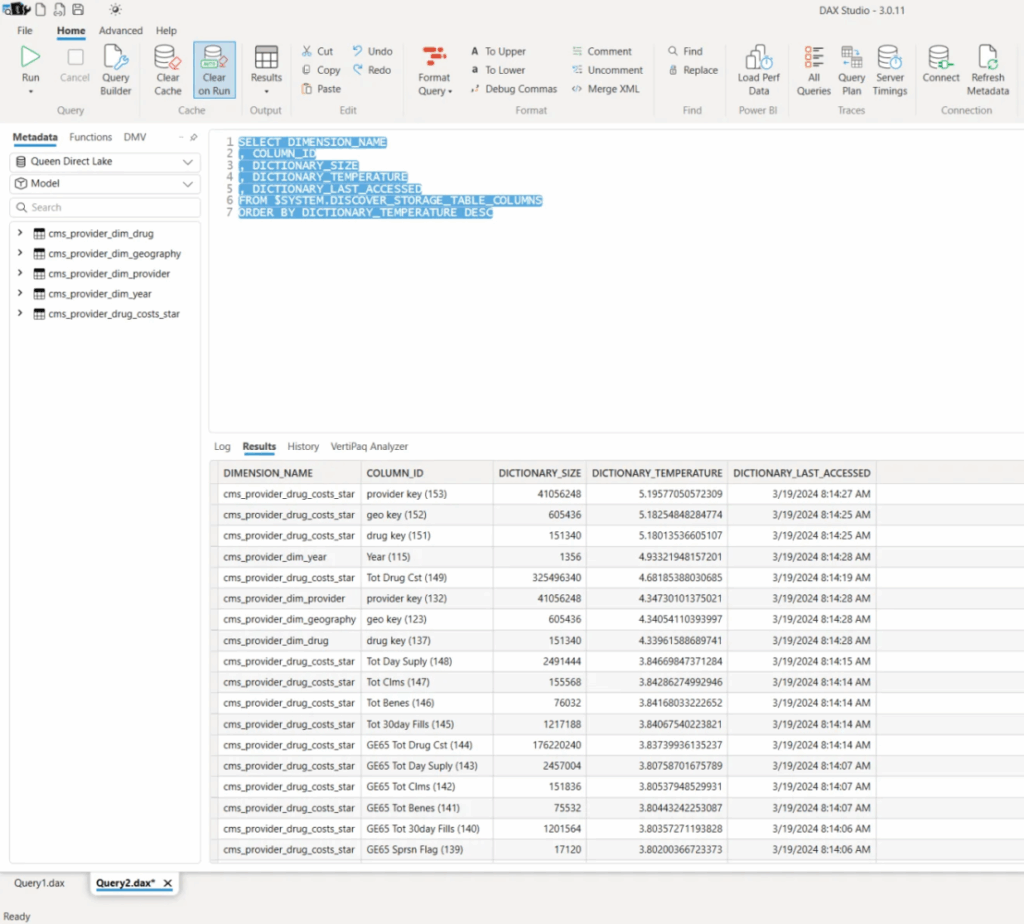Screen dimensions: 1024x924
Task: Pin the Metadata pane
Action: [193, 137]
